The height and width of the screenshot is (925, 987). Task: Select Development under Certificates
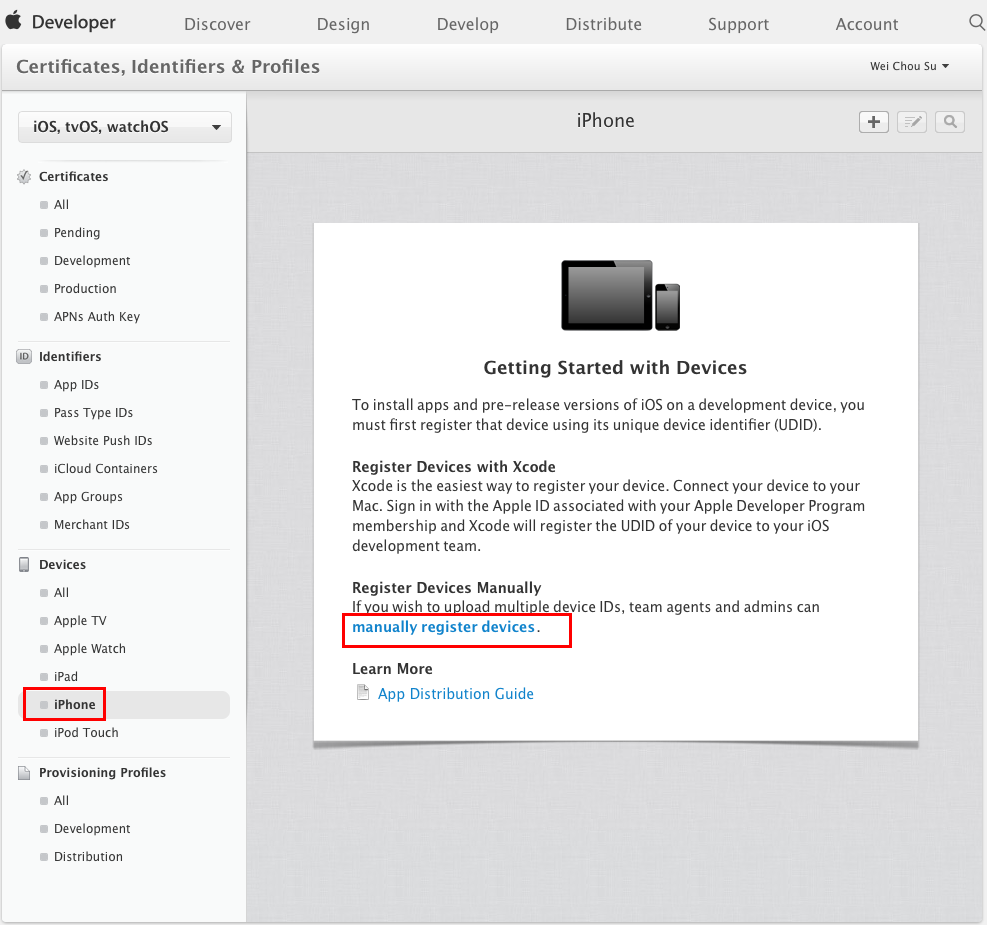coord(92,261)
